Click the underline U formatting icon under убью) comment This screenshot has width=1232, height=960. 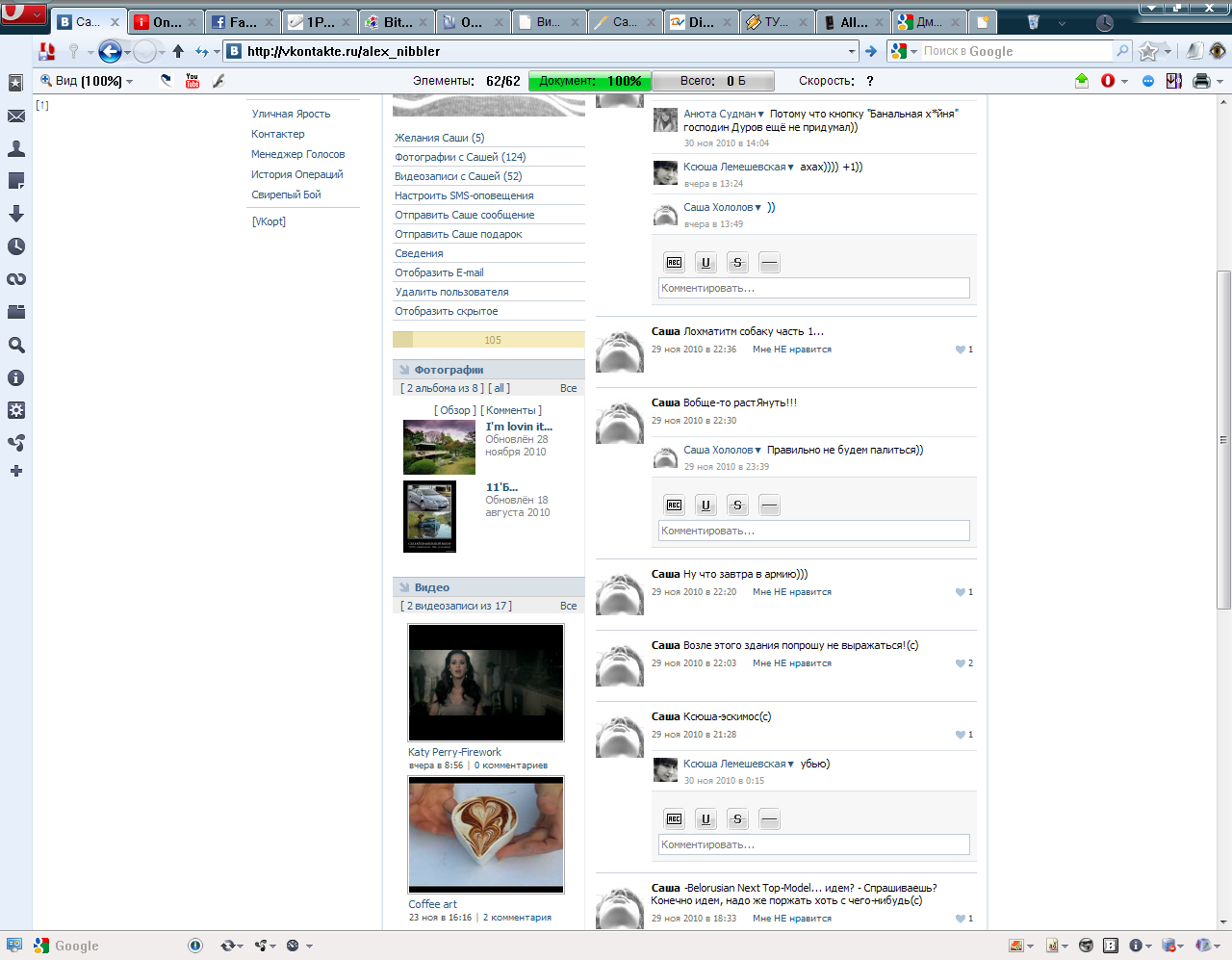coord(706,819)
